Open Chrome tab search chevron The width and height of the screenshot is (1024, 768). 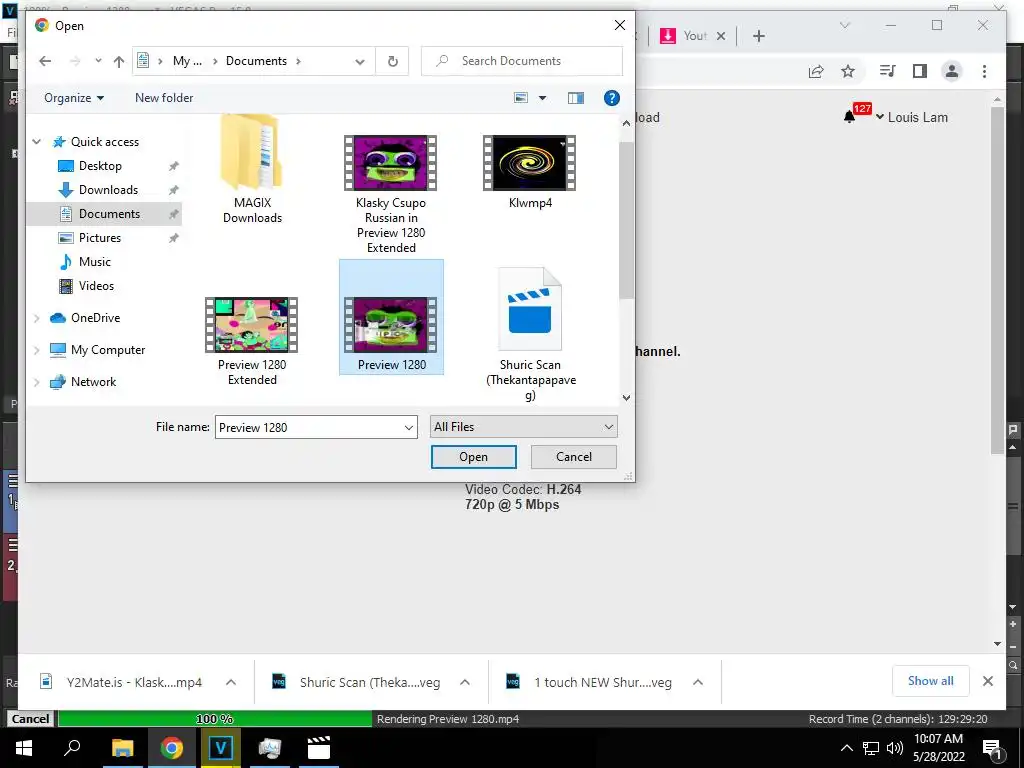[844, 25]
